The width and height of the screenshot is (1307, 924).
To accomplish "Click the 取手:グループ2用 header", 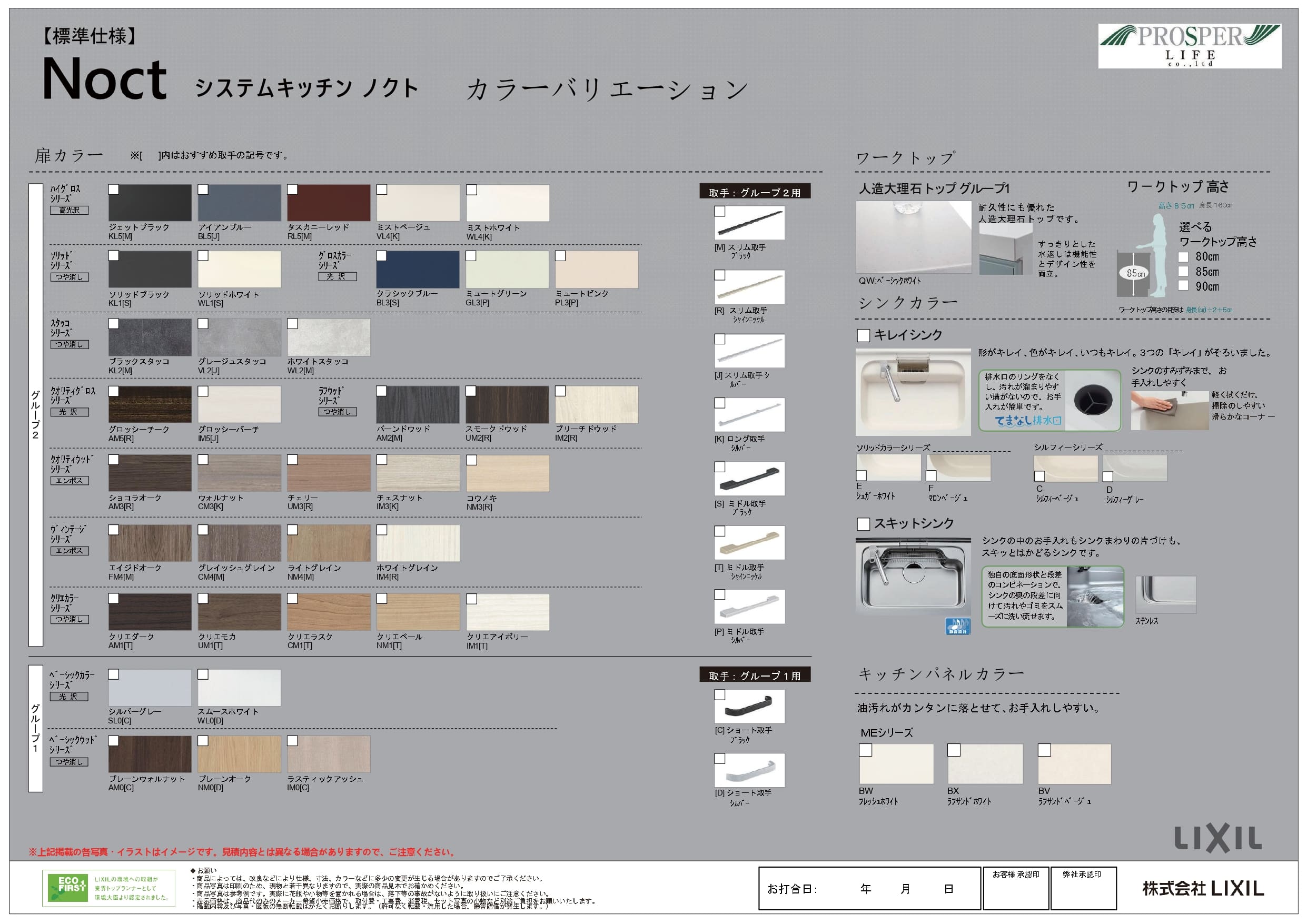I will [755, 192].
